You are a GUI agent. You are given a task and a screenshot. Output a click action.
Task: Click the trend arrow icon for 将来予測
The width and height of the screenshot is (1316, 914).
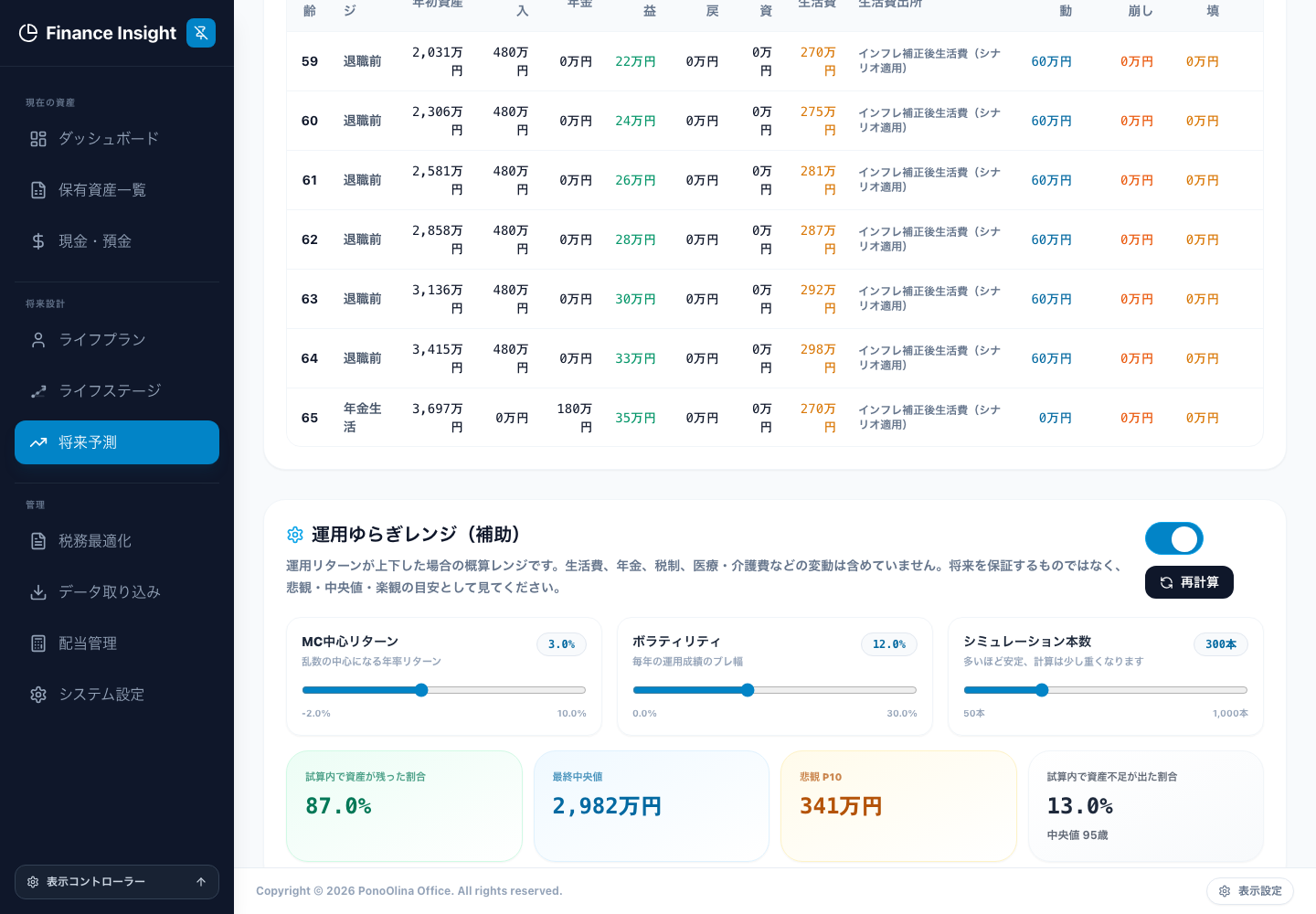tap(38, 442)
